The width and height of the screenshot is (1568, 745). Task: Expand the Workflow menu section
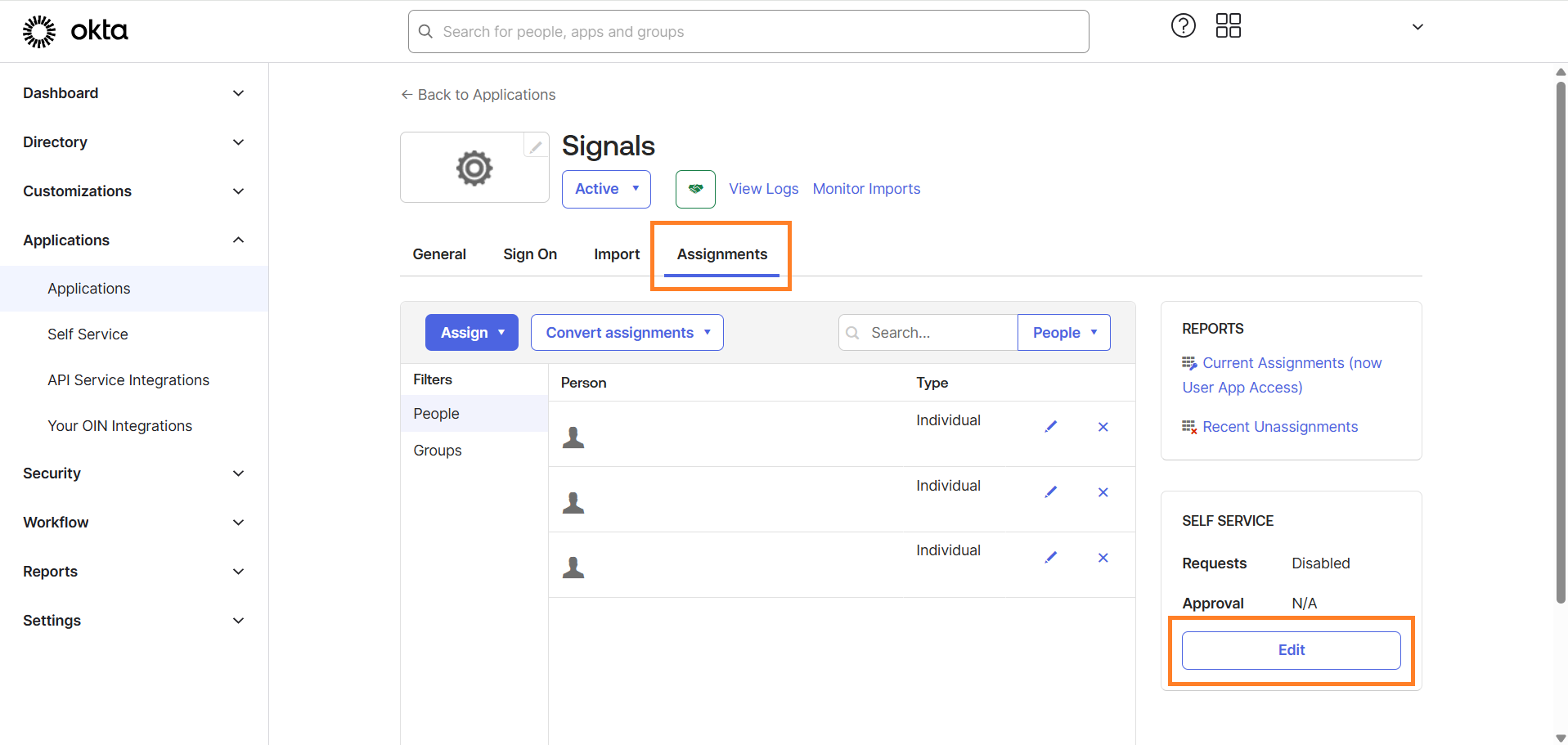134,523
